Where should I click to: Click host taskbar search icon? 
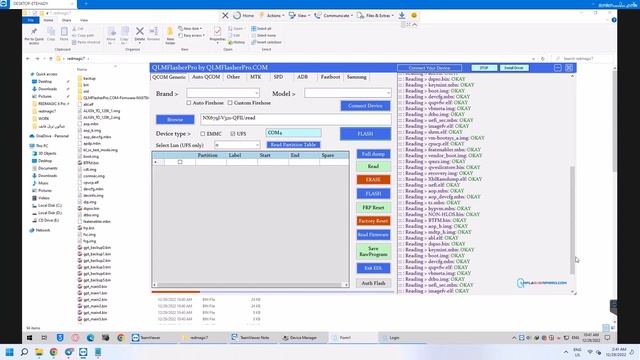tap(24, 352)
